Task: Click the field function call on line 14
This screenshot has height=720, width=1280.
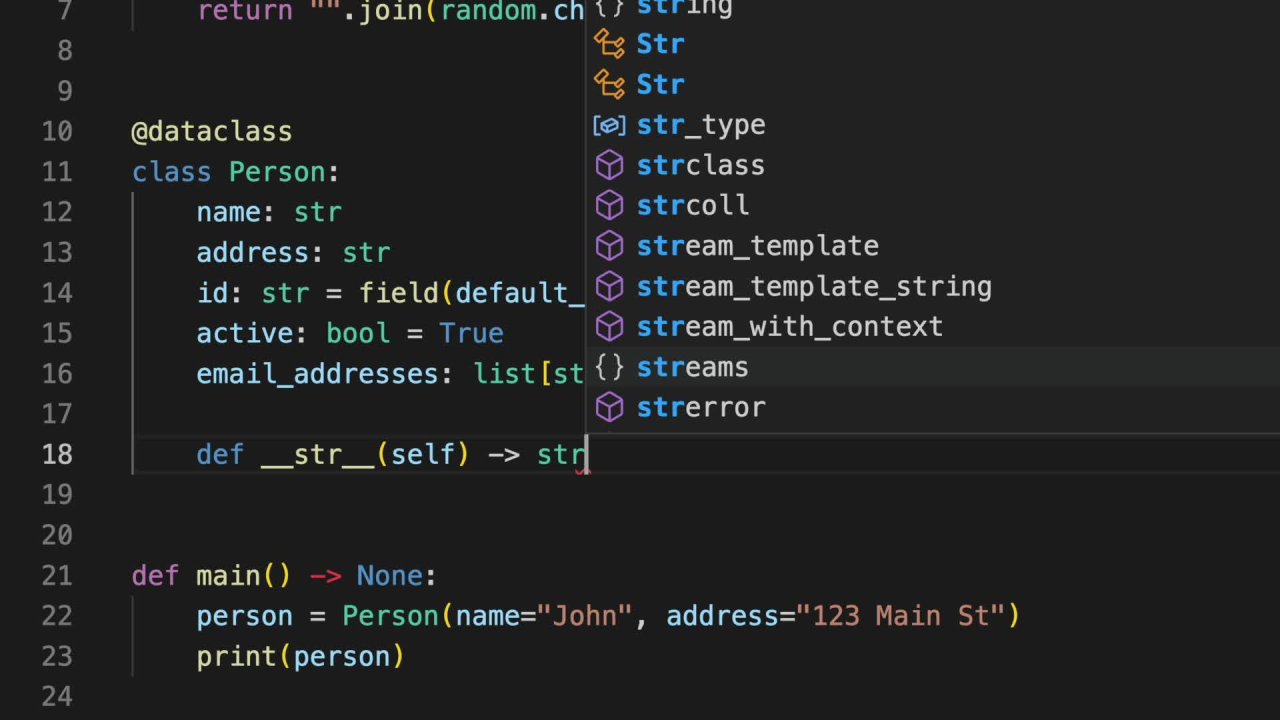Action: pos(398,293)
